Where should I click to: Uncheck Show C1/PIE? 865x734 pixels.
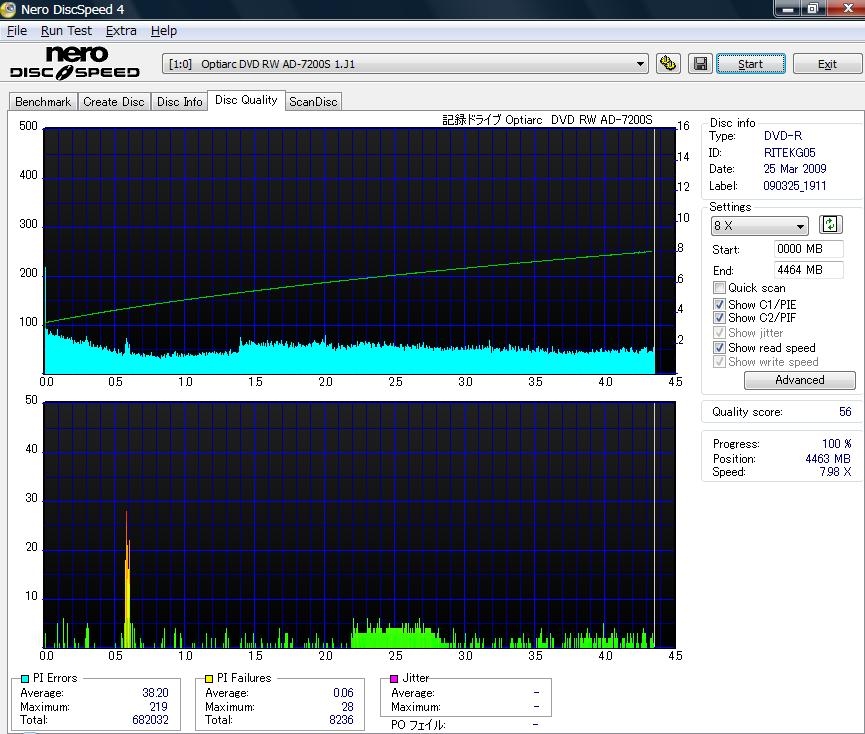(719, 304)
